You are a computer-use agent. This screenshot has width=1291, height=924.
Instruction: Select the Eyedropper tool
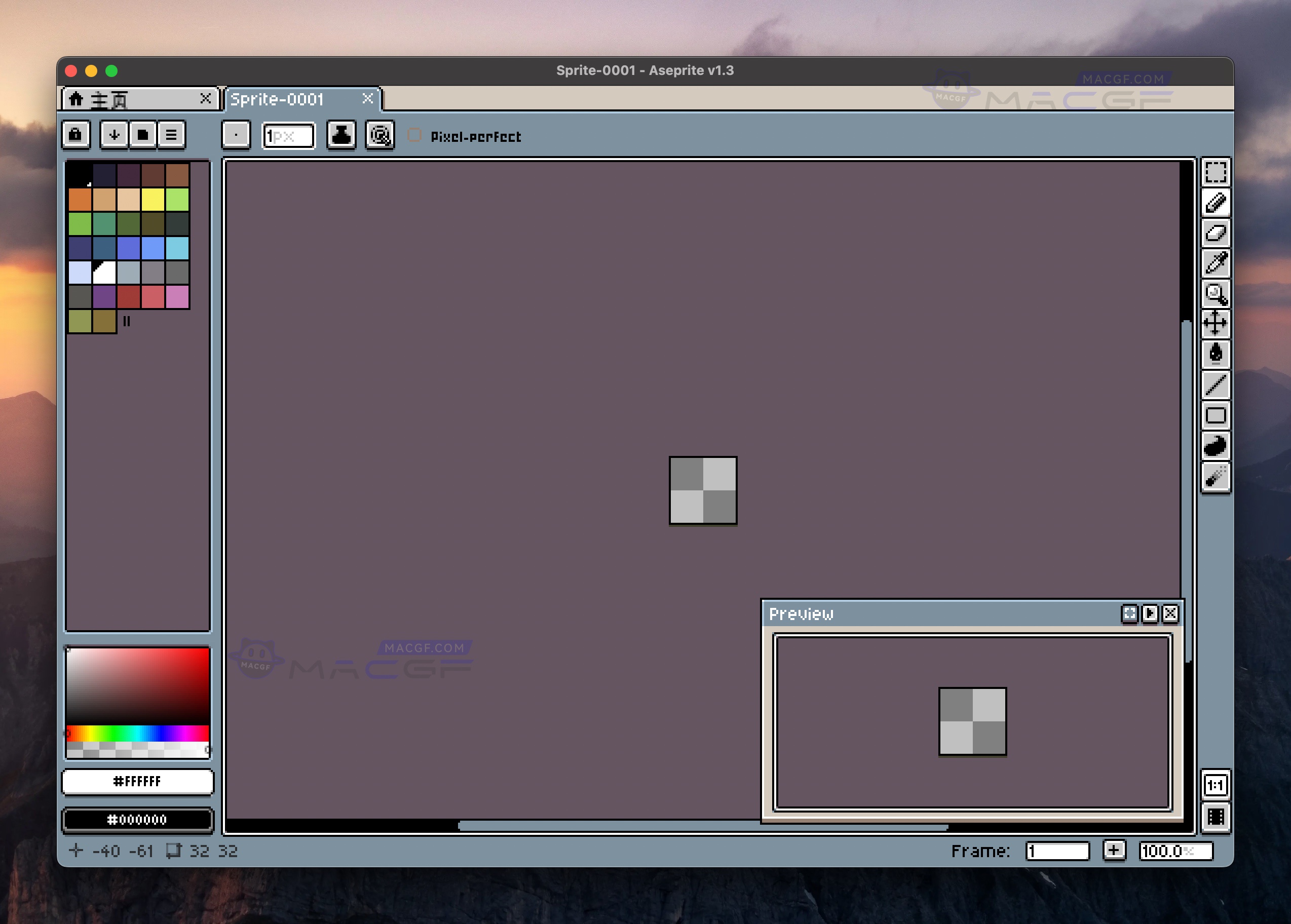(1216, 263)
